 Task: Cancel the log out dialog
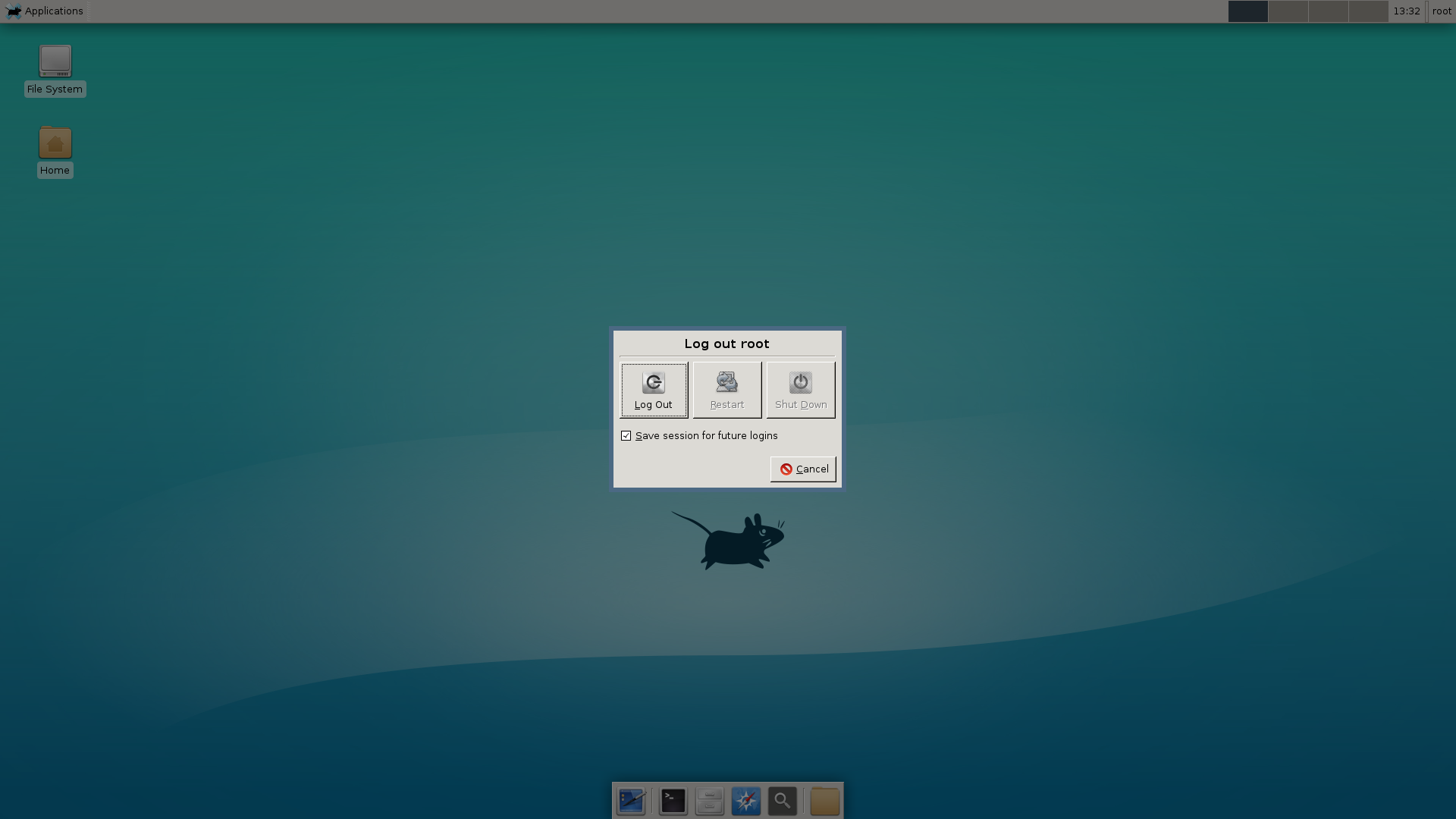tap(803, 469)
